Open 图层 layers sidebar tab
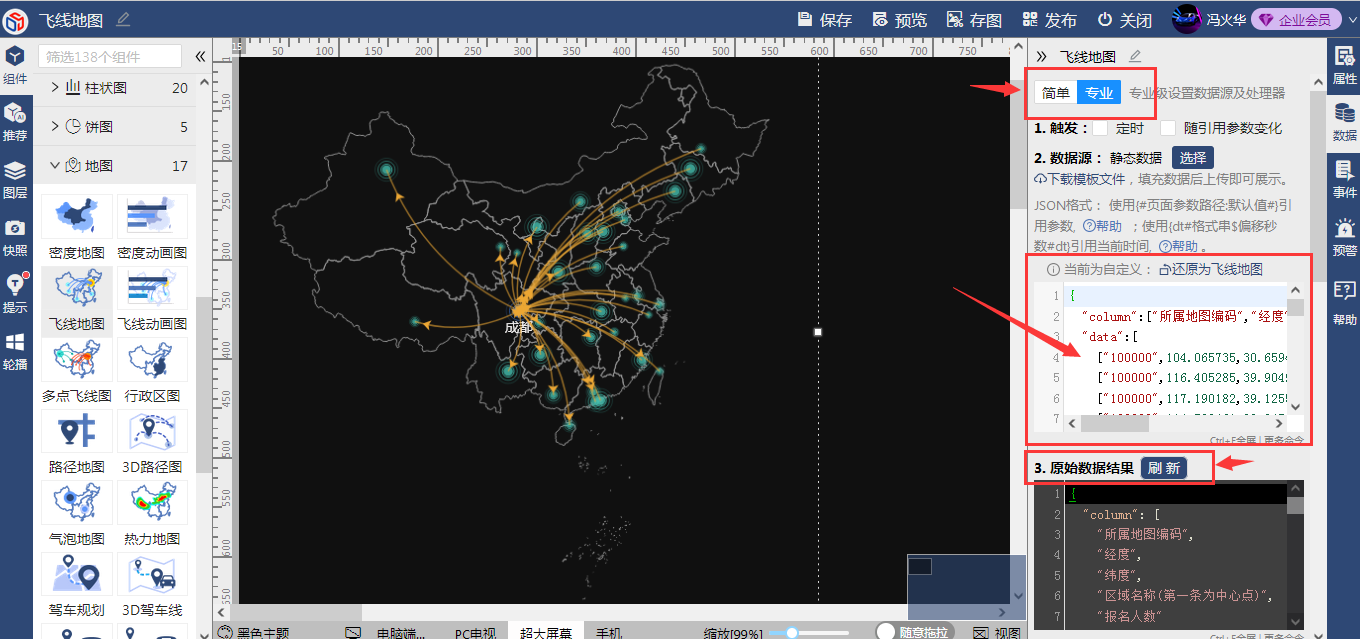1360x639 pixels. [15, 180]
